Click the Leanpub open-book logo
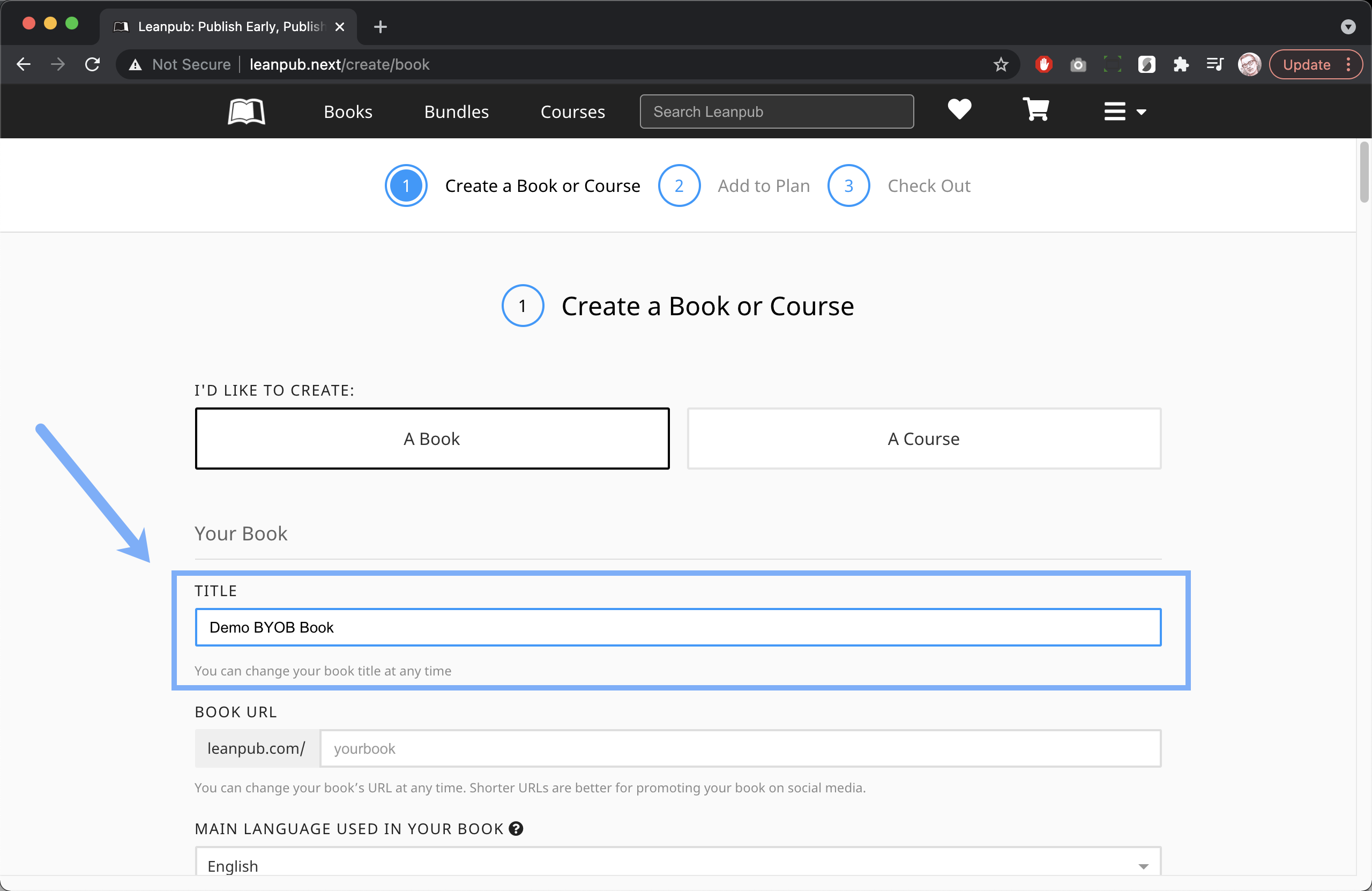Image resolution: width=1372 pixels, height=891 pixels. point(246,112)
